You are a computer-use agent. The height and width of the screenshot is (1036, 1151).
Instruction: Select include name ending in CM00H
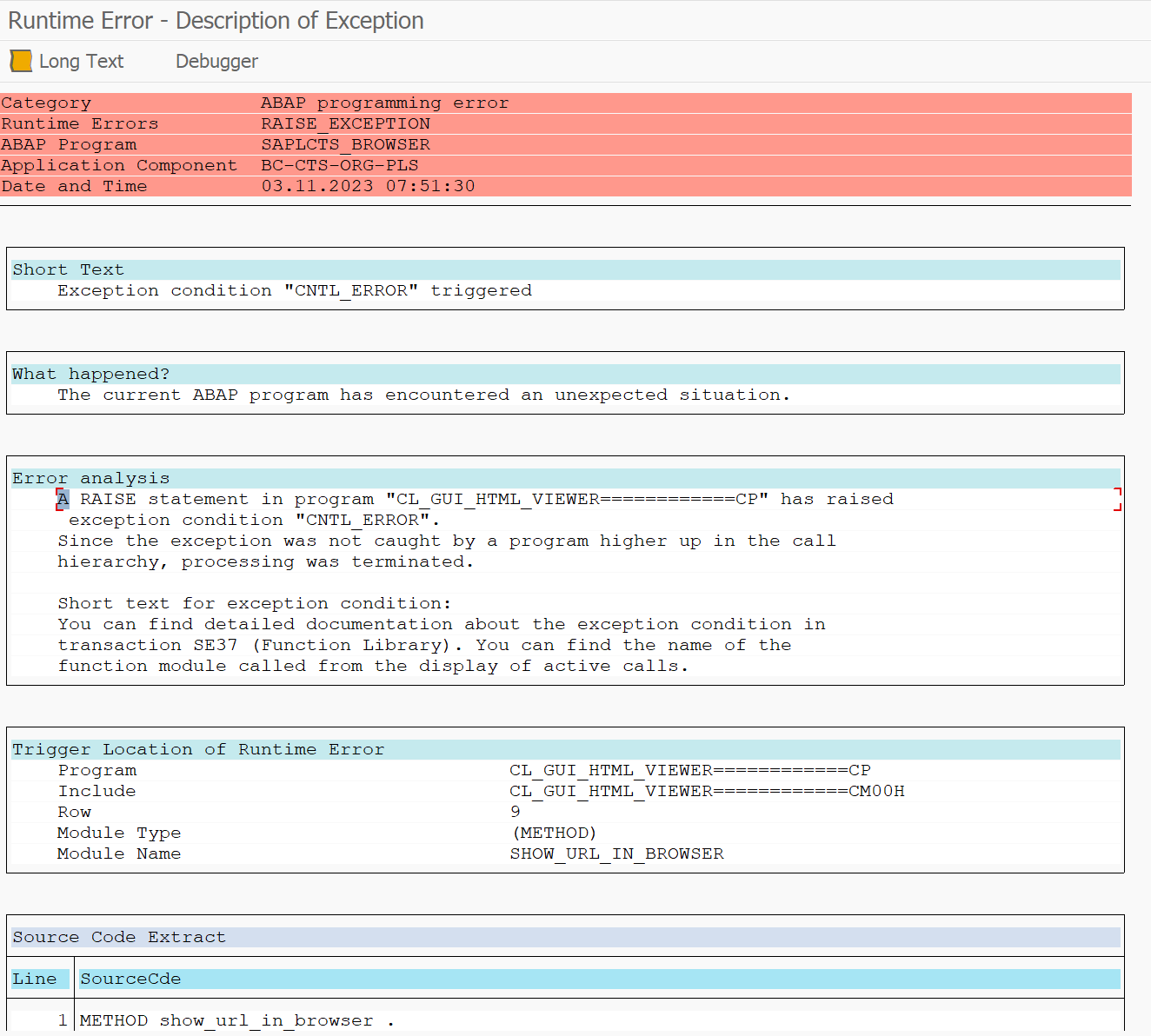pos(707,791)
